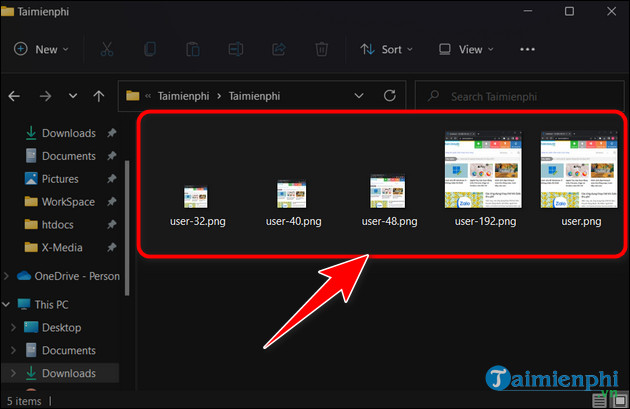Viewport: 630px width, 409px height.
Task: Click the New plus icon
Action: 20,49
